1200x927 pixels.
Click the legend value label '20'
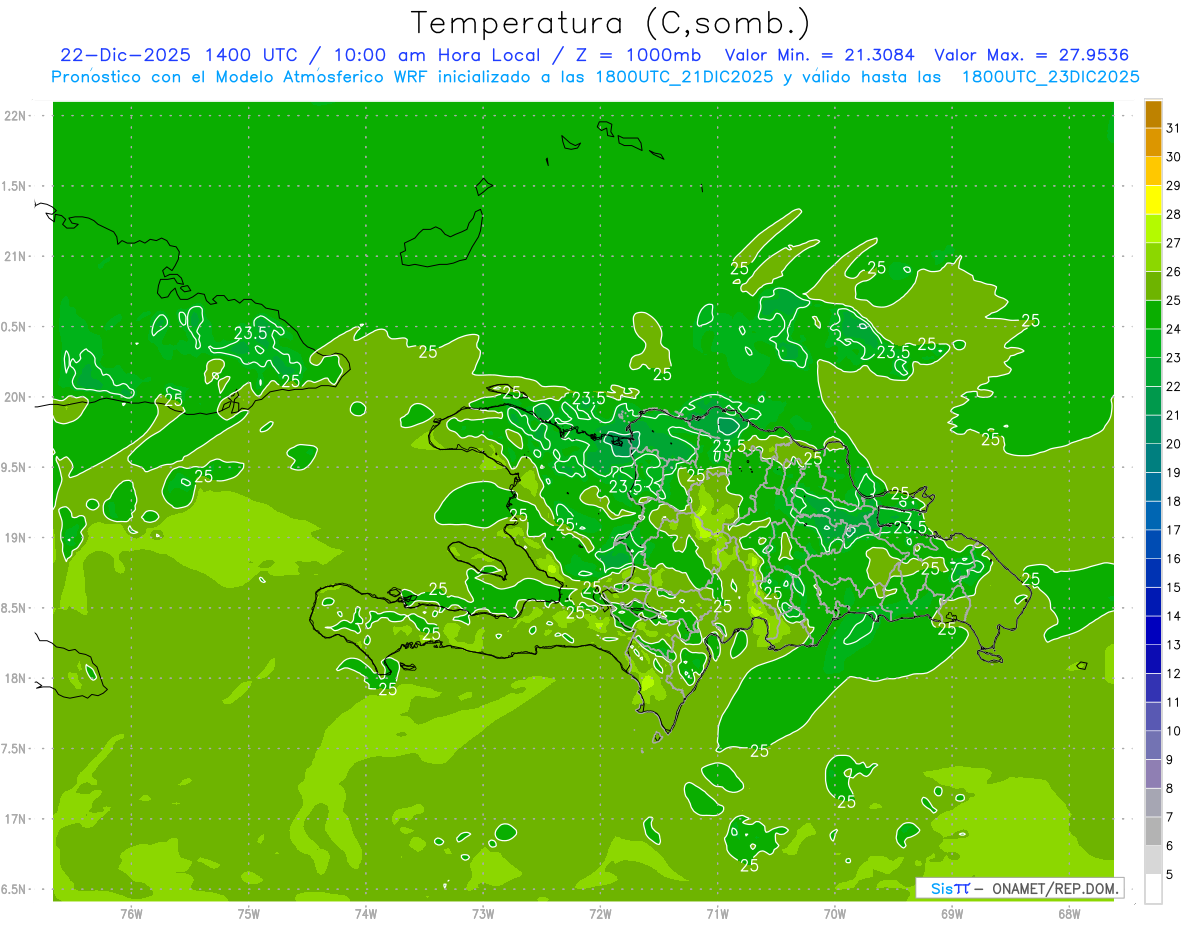pos(1174,444)
